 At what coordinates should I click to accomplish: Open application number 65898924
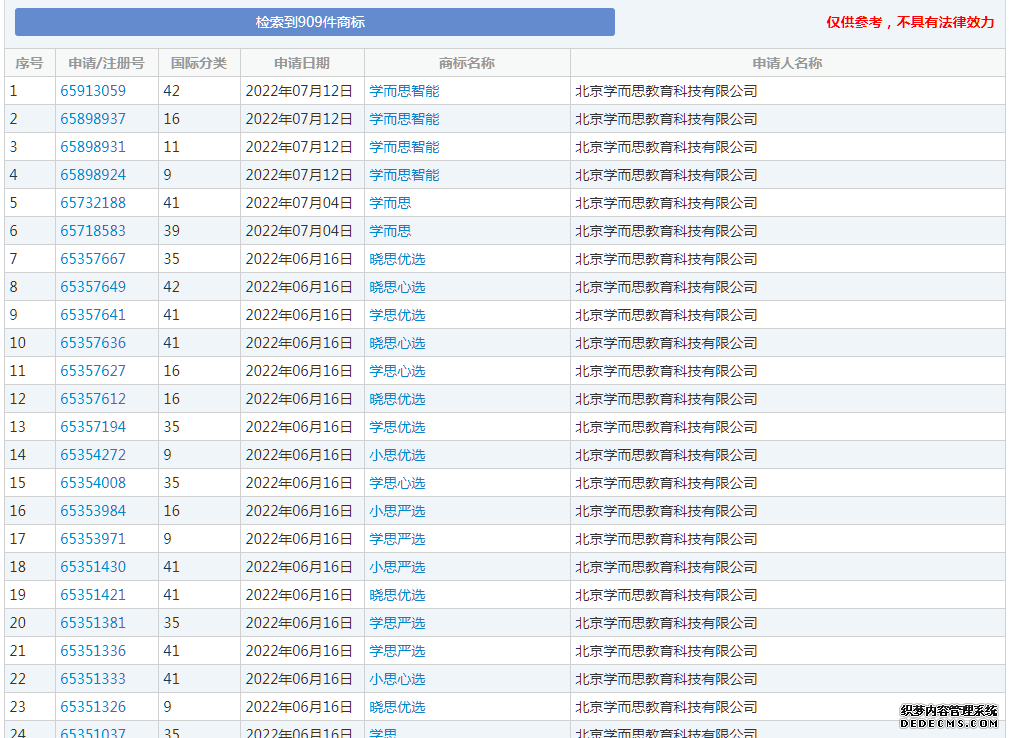click(x=93, y=175)
